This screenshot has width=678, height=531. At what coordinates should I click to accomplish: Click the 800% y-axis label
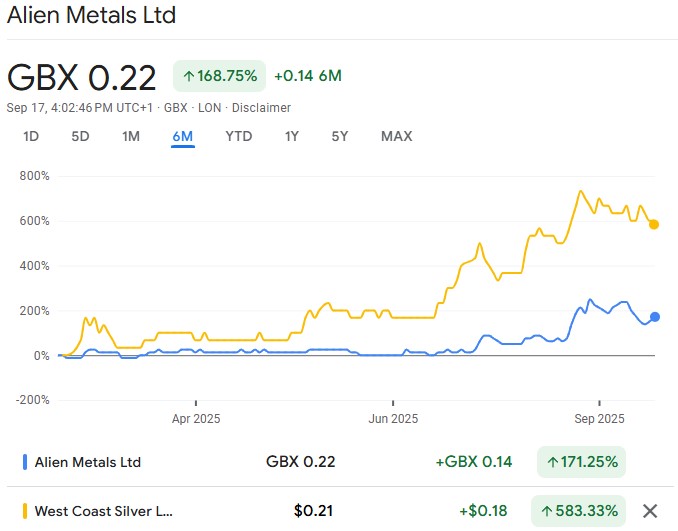coord(35,176)
